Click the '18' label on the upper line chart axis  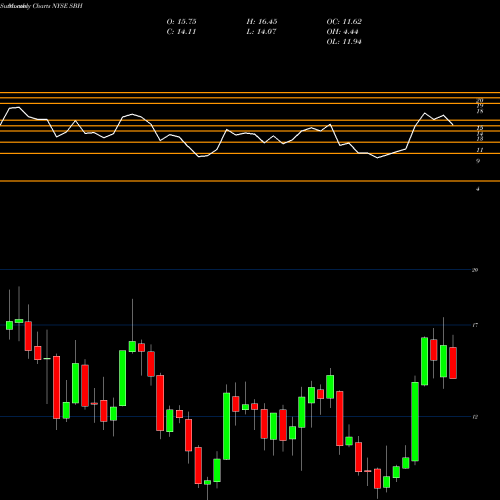[480, 111]
